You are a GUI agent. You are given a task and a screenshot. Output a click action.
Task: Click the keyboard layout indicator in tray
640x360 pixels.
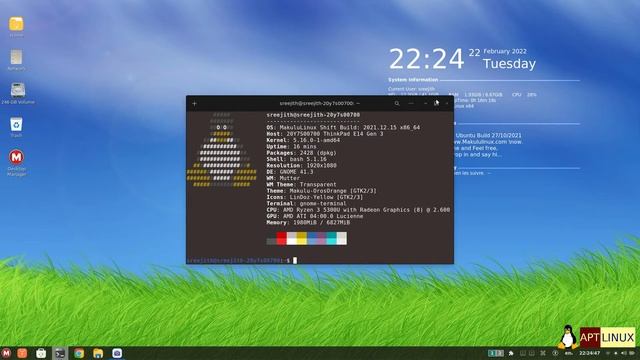(569, 353)
